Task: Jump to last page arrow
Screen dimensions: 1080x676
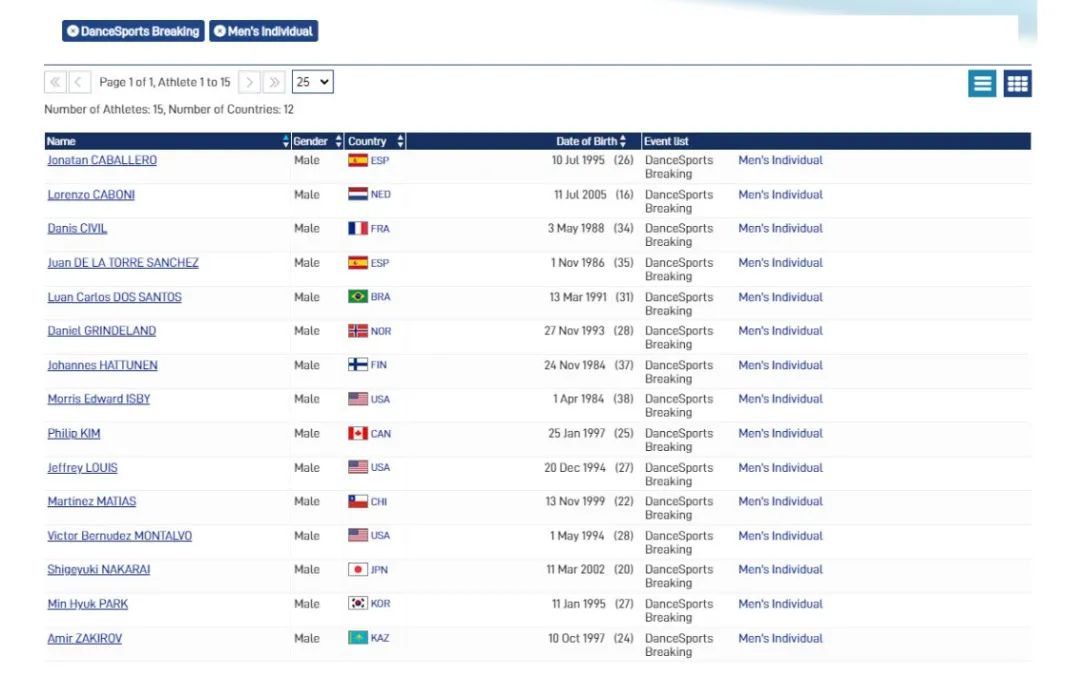Action: [x=274, y=82]
